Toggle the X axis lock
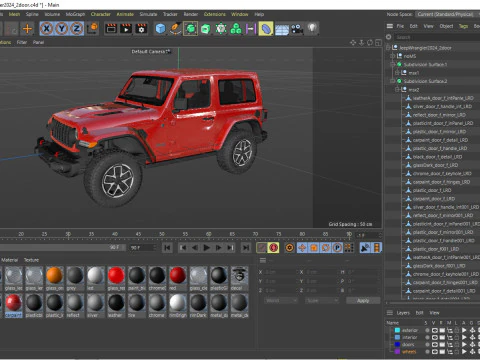Screen dimensions: 480x360 [x=47, y=29]
